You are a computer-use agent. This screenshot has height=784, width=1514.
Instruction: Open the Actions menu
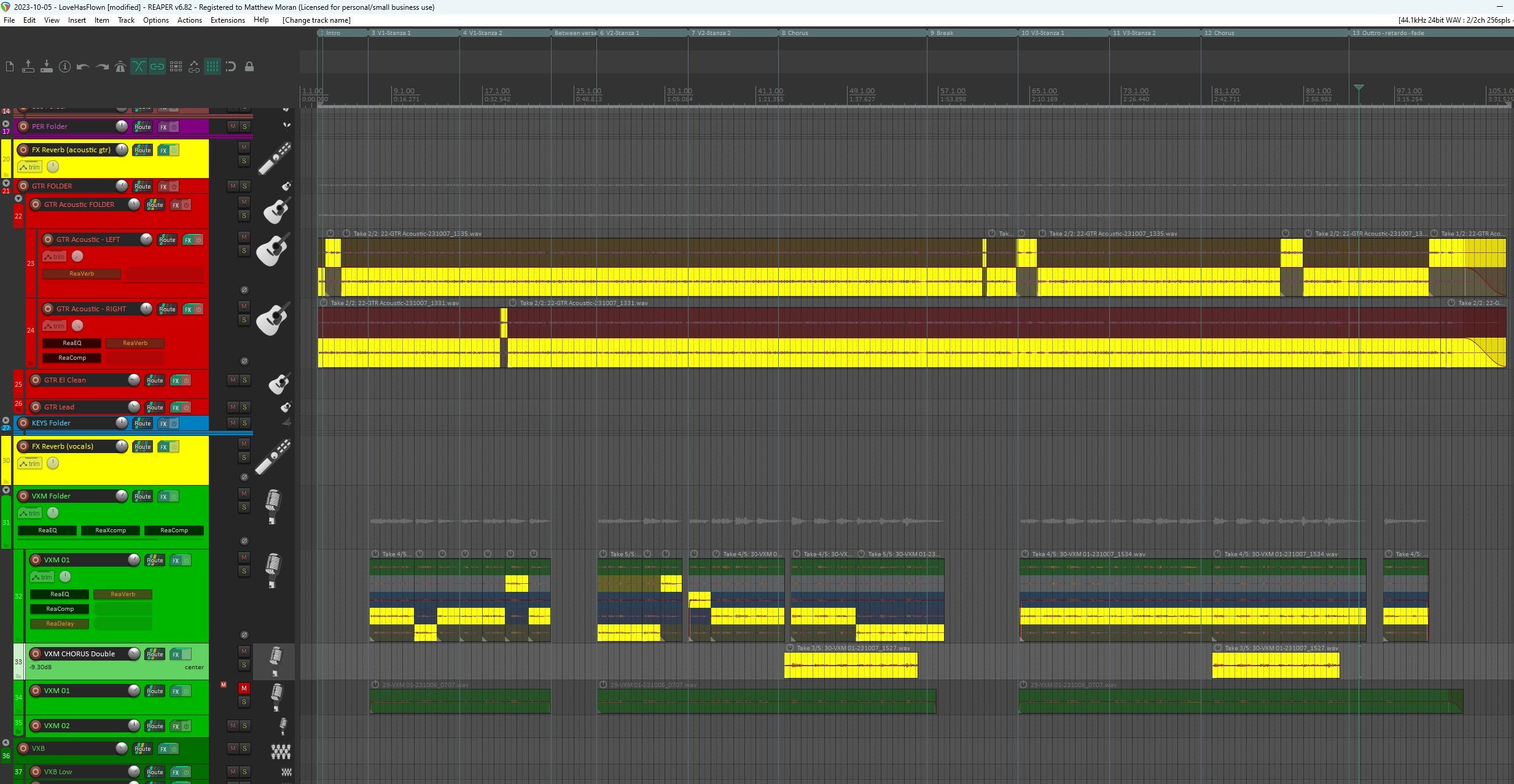[190, 20]
